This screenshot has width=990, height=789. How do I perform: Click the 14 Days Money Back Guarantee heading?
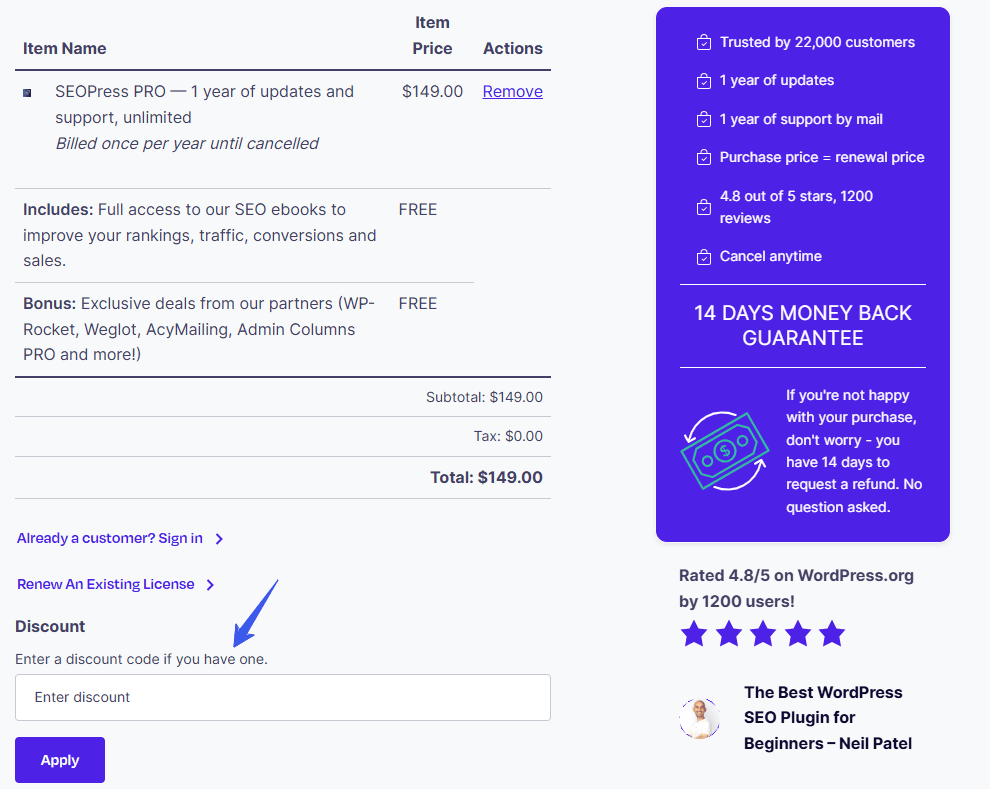802,325
